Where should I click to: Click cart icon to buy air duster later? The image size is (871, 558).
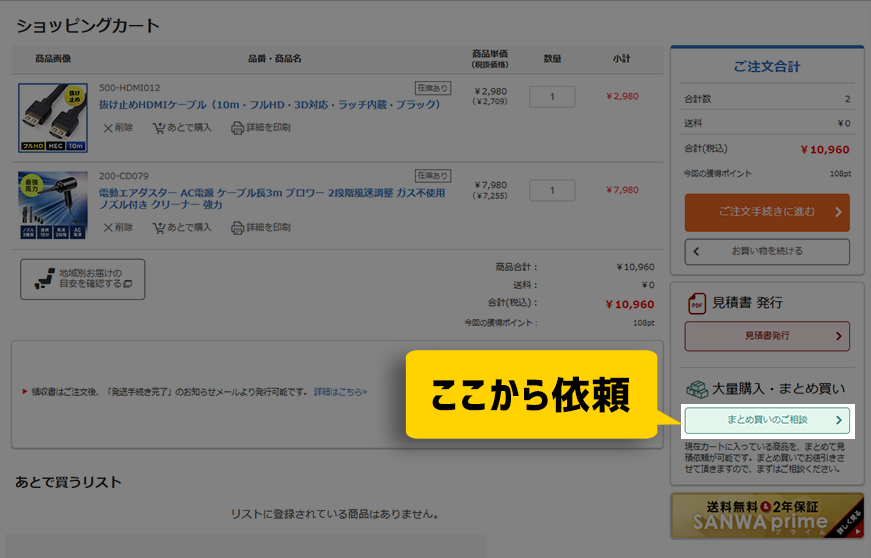[159, 228]
